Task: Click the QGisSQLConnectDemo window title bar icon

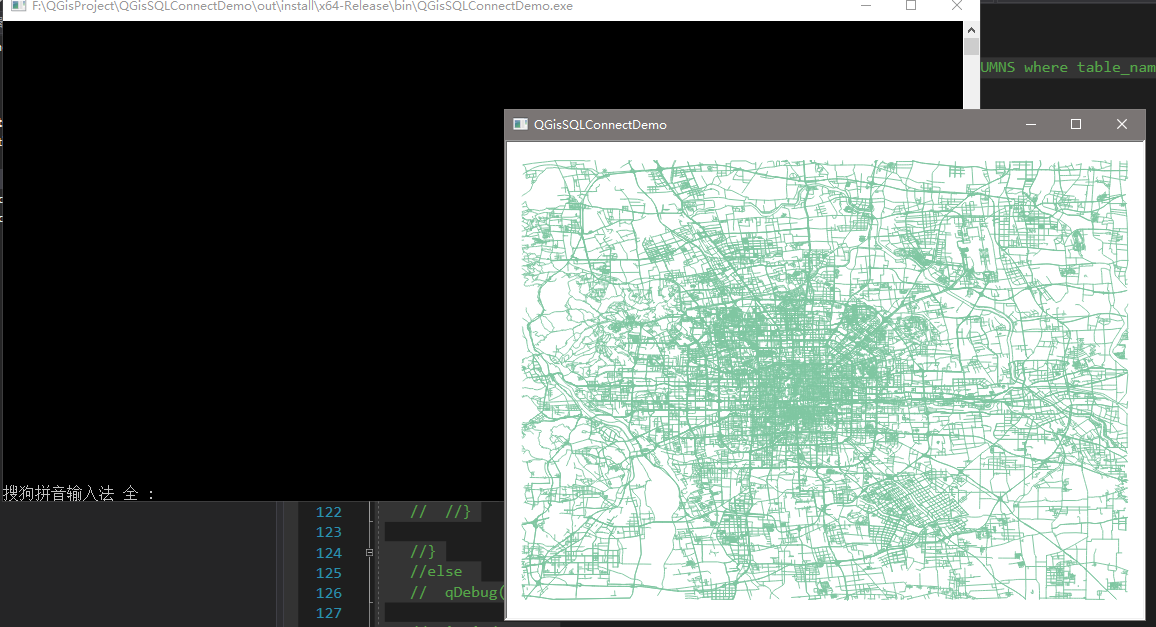Action: [x=520, y=124]
